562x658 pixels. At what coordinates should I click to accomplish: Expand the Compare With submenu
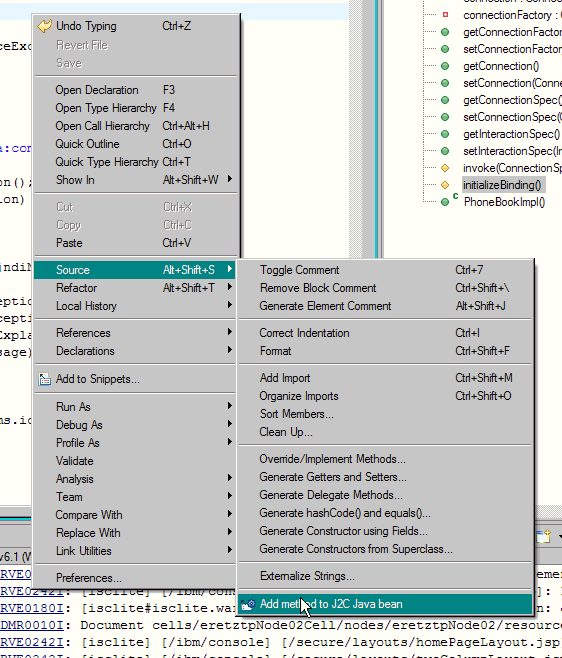pos(135,515)
